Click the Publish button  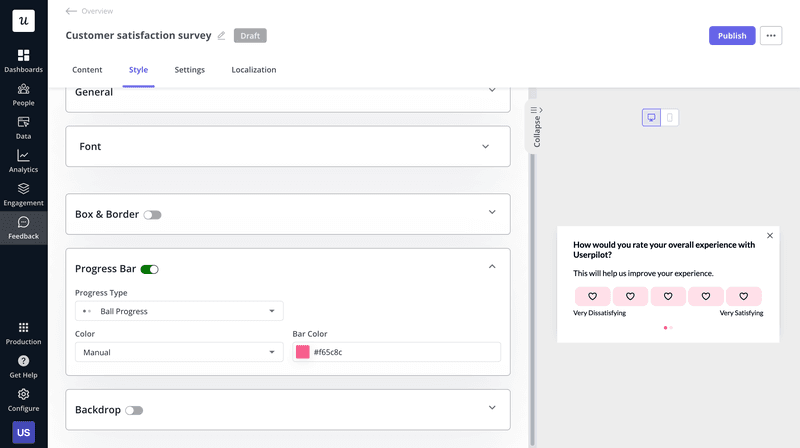click(x=731, y=36)
